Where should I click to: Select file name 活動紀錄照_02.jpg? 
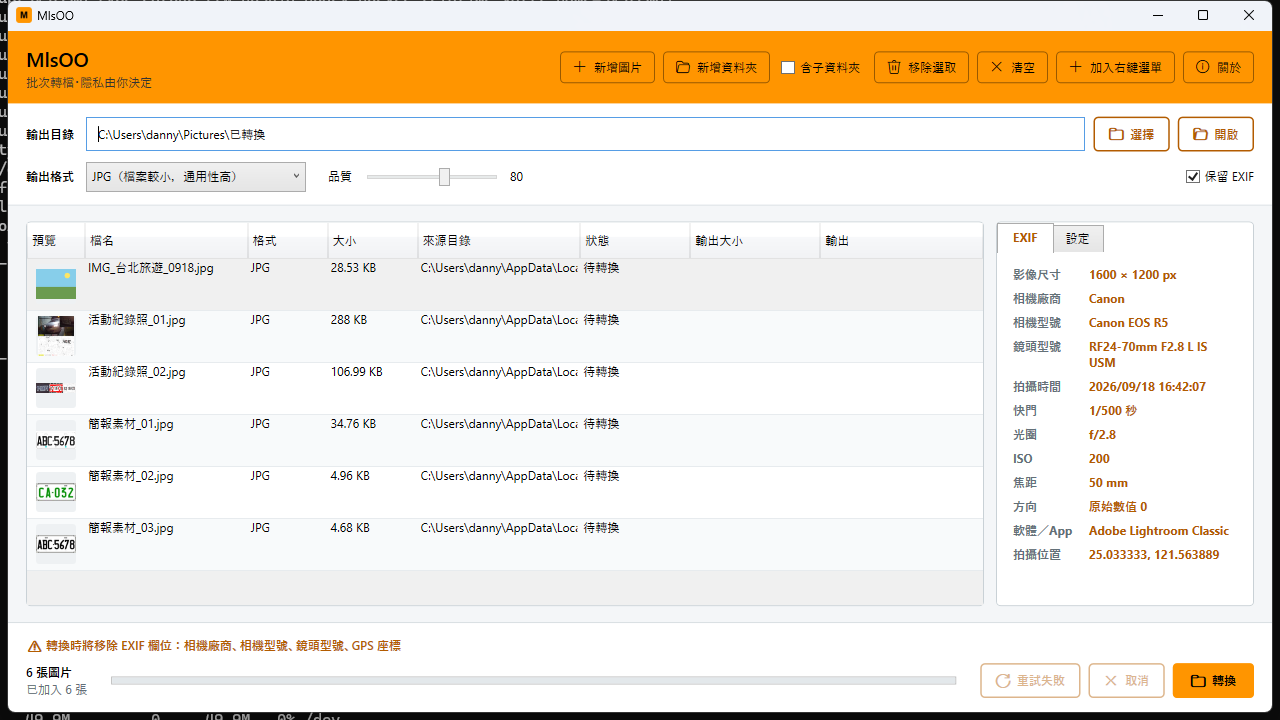point(137,372)
